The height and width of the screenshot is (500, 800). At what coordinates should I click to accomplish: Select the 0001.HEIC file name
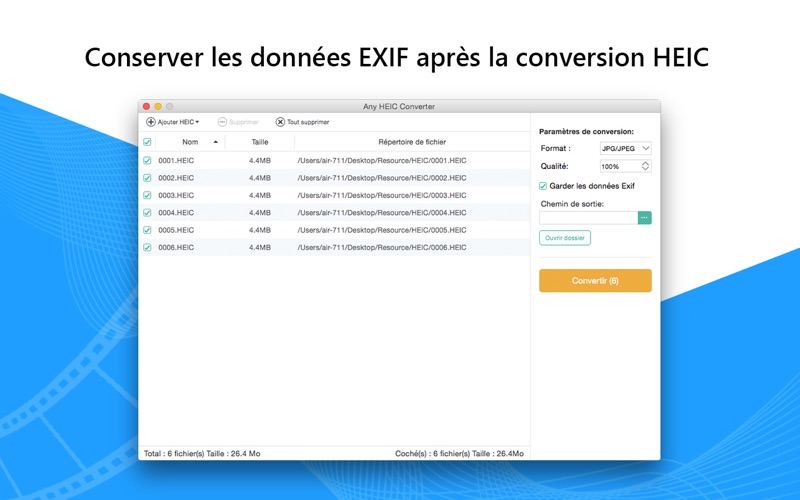pyautogui.click(x=176, y=160)
